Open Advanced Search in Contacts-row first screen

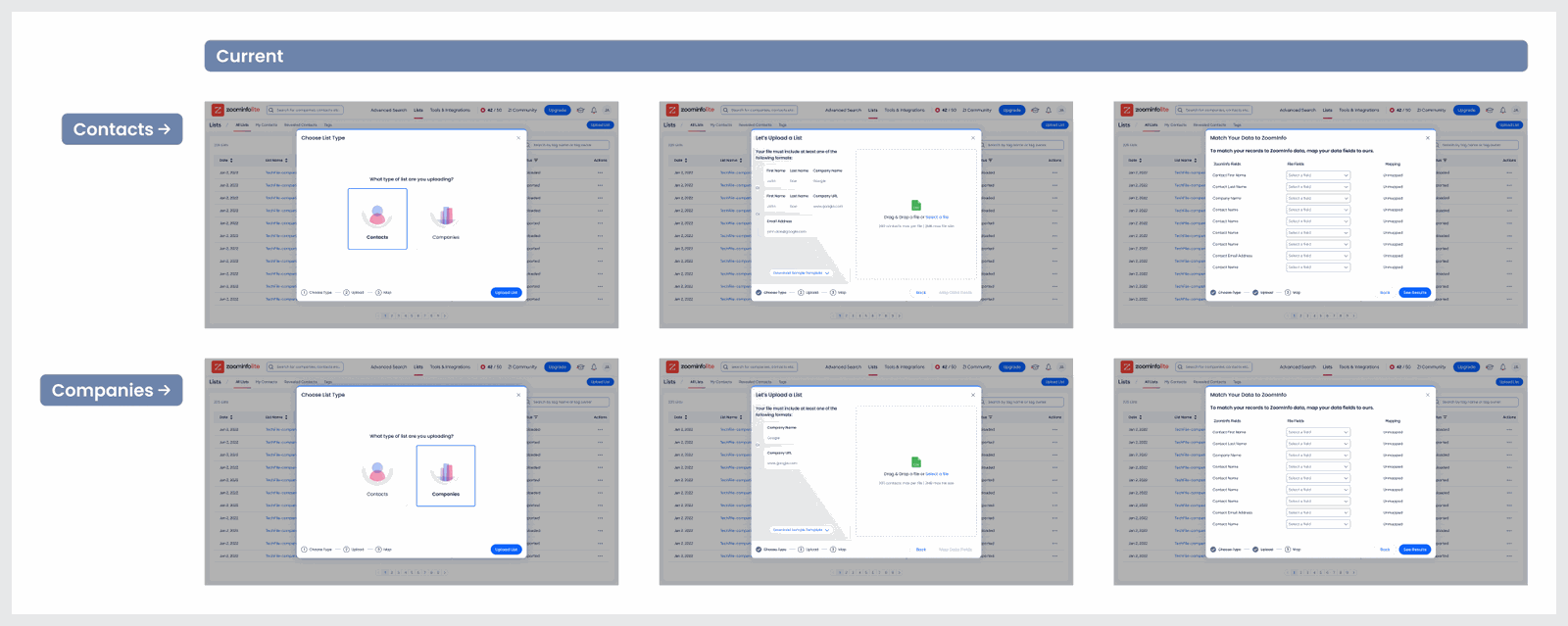coord(388,110)
